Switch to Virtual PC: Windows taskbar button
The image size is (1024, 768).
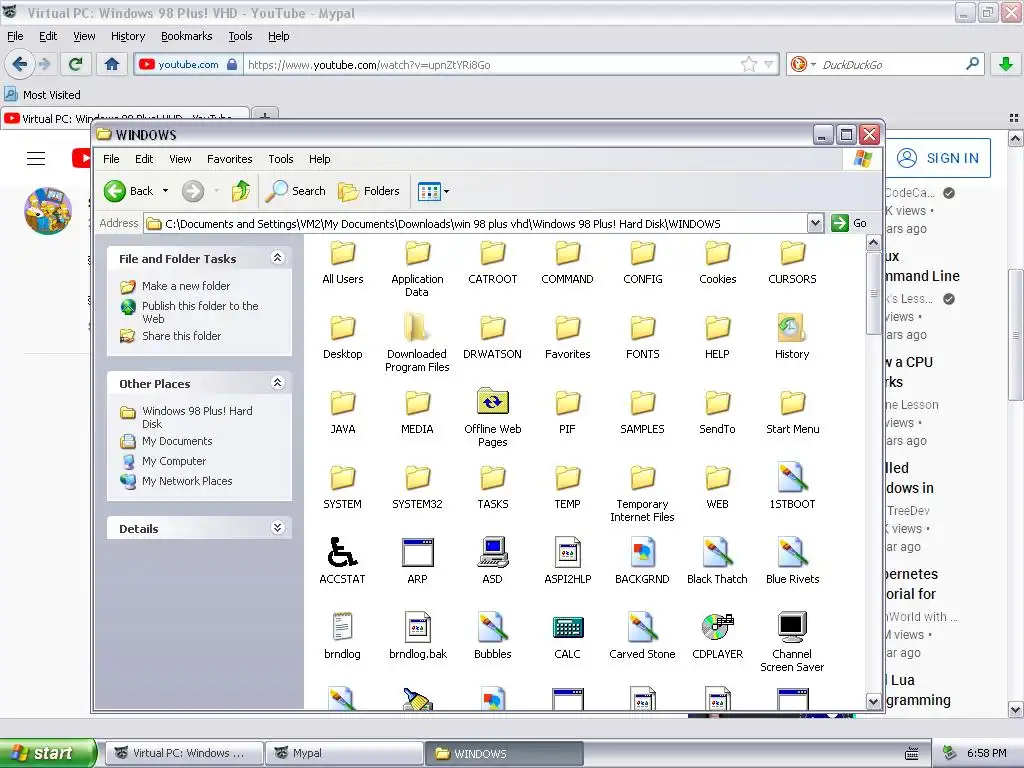click(x=184, y=753)
